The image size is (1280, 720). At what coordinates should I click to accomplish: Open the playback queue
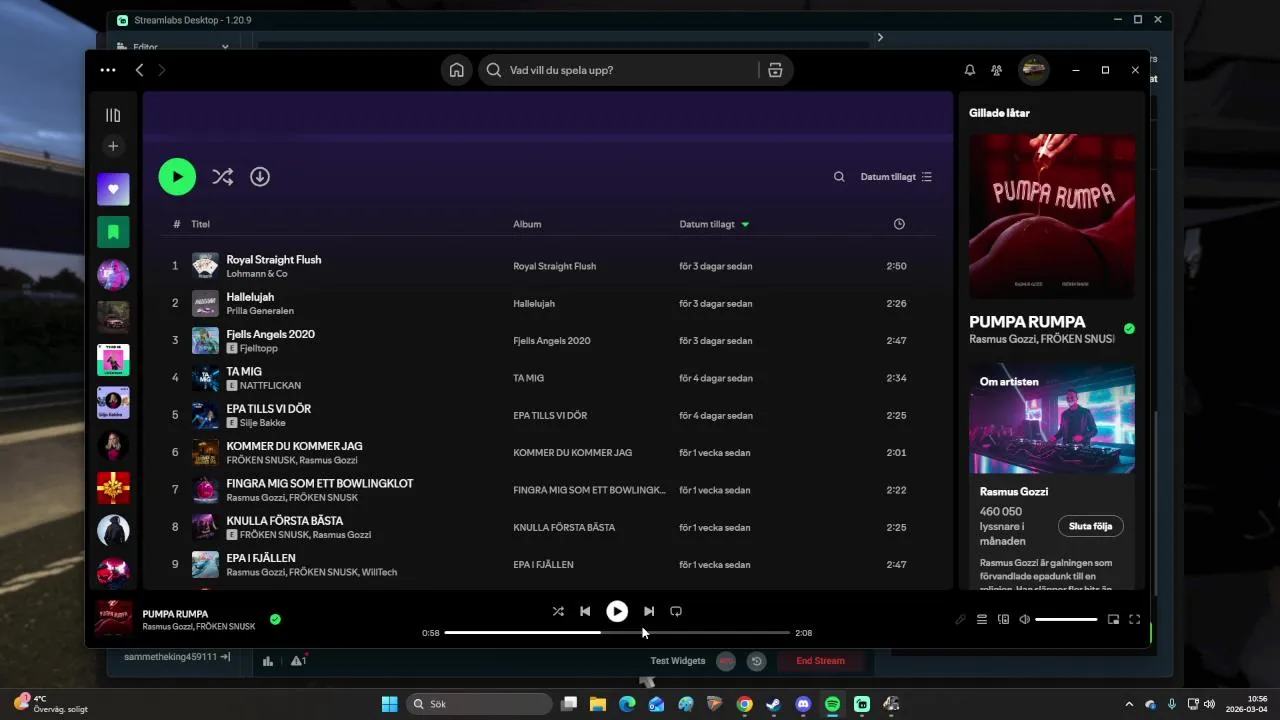pyautogui.click(x=982, y=620)
